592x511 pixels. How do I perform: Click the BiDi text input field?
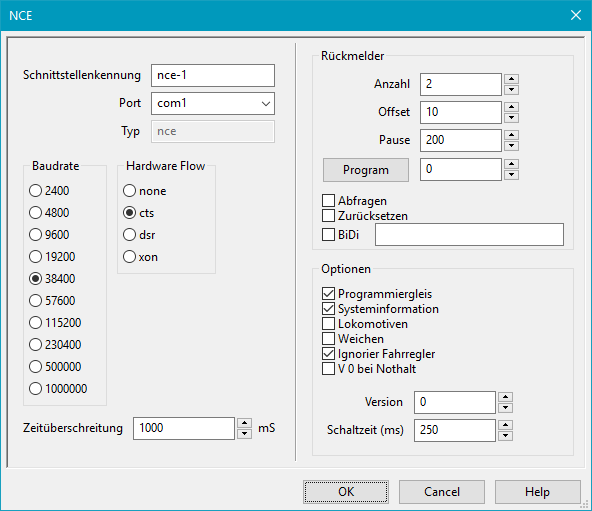[469, 235]
